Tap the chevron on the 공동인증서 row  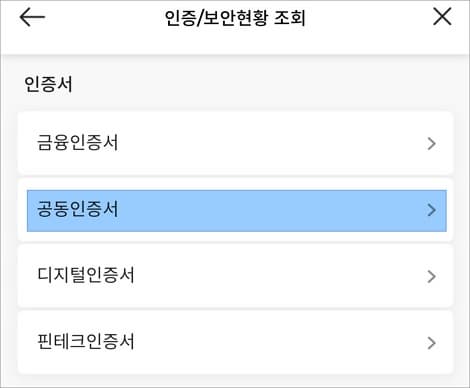[x=431, y=210]
